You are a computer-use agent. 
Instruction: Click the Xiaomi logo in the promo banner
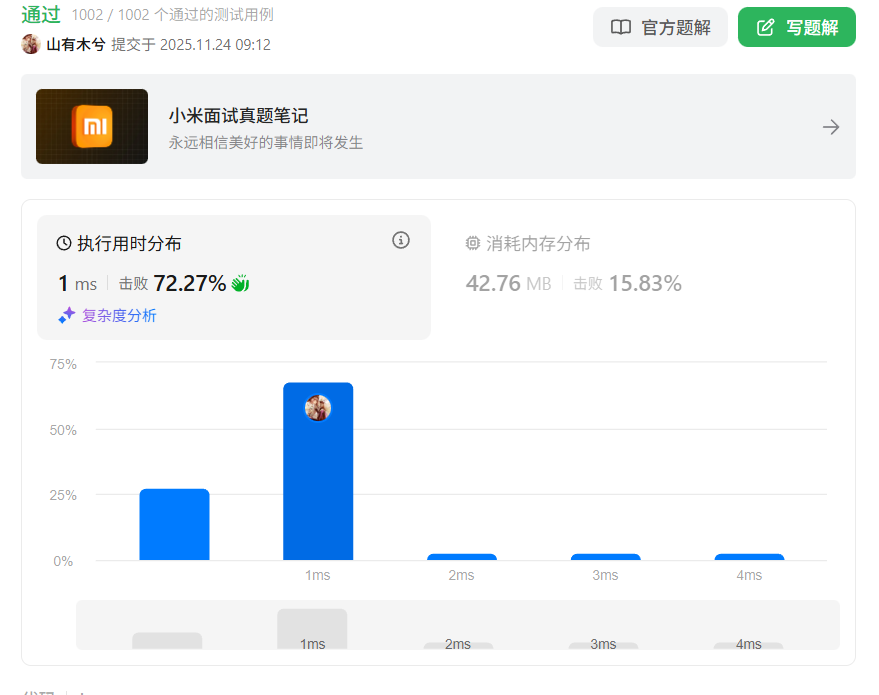point(92,126)
